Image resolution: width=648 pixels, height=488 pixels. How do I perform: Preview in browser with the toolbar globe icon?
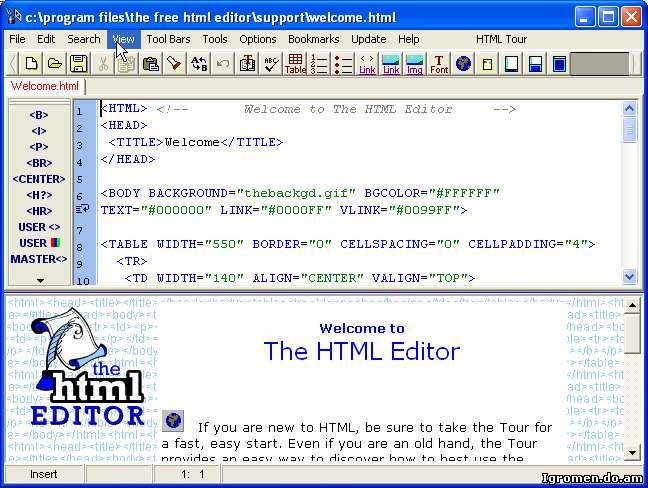coord(463,64)
